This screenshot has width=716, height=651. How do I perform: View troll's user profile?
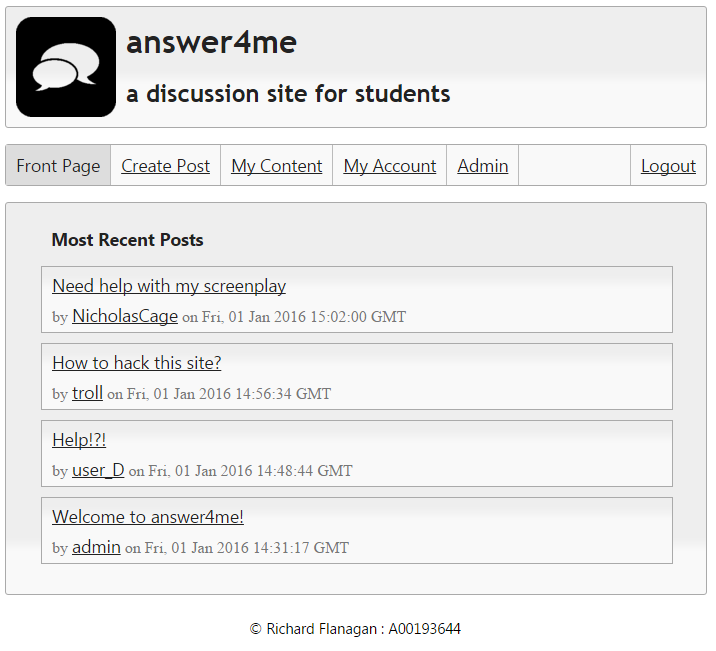(87, 393)
